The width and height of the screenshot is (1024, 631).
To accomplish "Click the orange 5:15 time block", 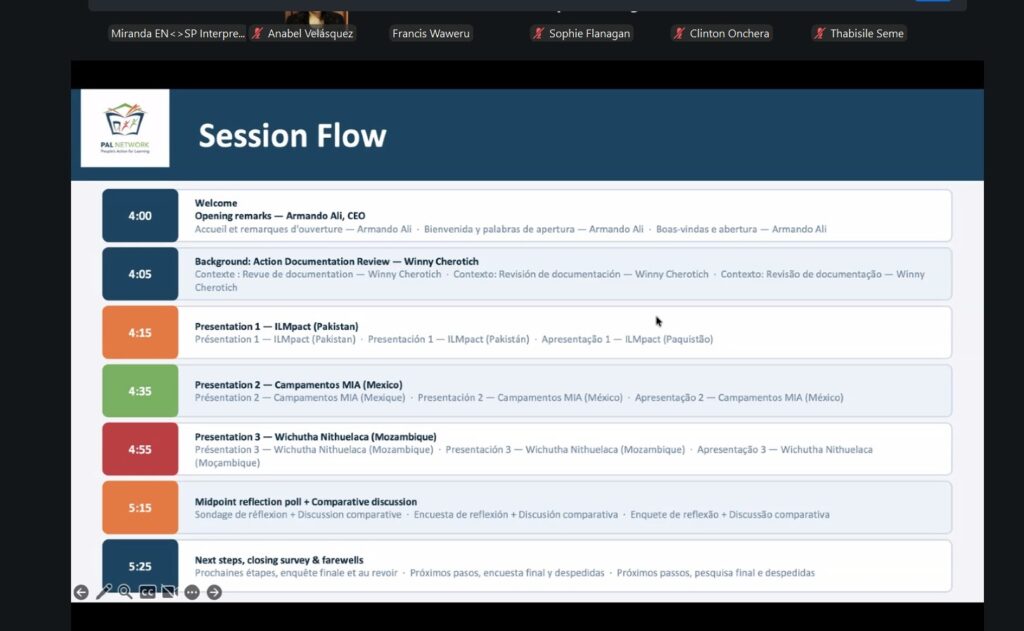I will click(140, 508).
